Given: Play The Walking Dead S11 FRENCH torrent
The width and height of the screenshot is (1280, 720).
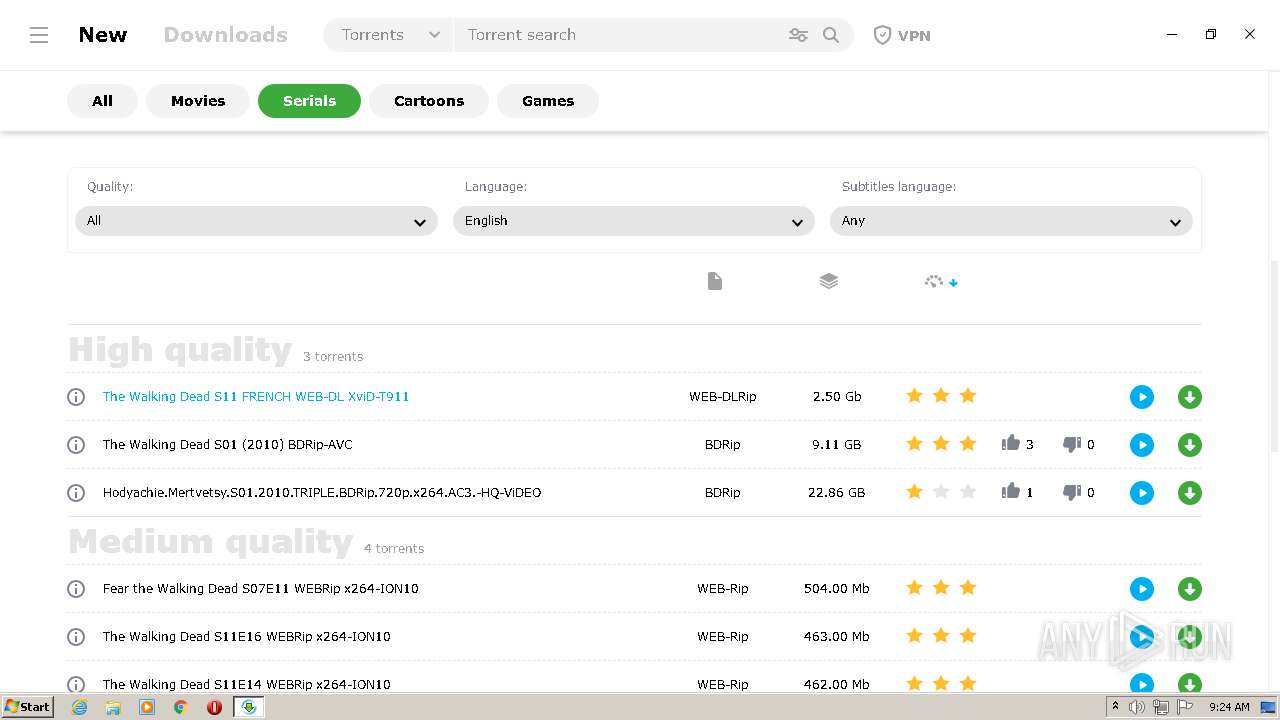Looking at the screenshot, I should [1142, 397].
